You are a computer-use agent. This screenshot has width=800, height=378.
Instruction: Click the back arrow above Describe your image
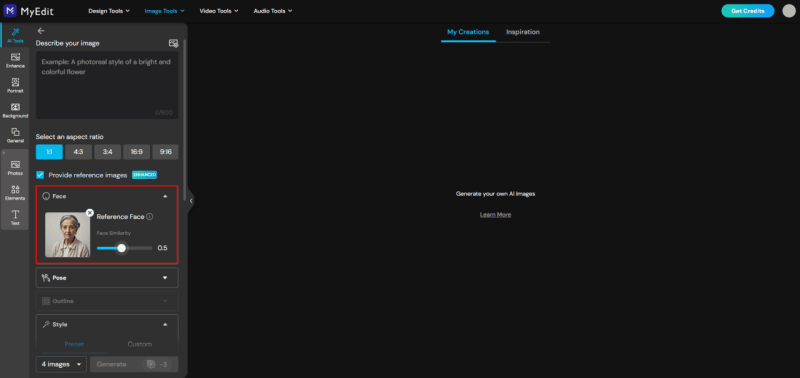[x=41, y=31]
